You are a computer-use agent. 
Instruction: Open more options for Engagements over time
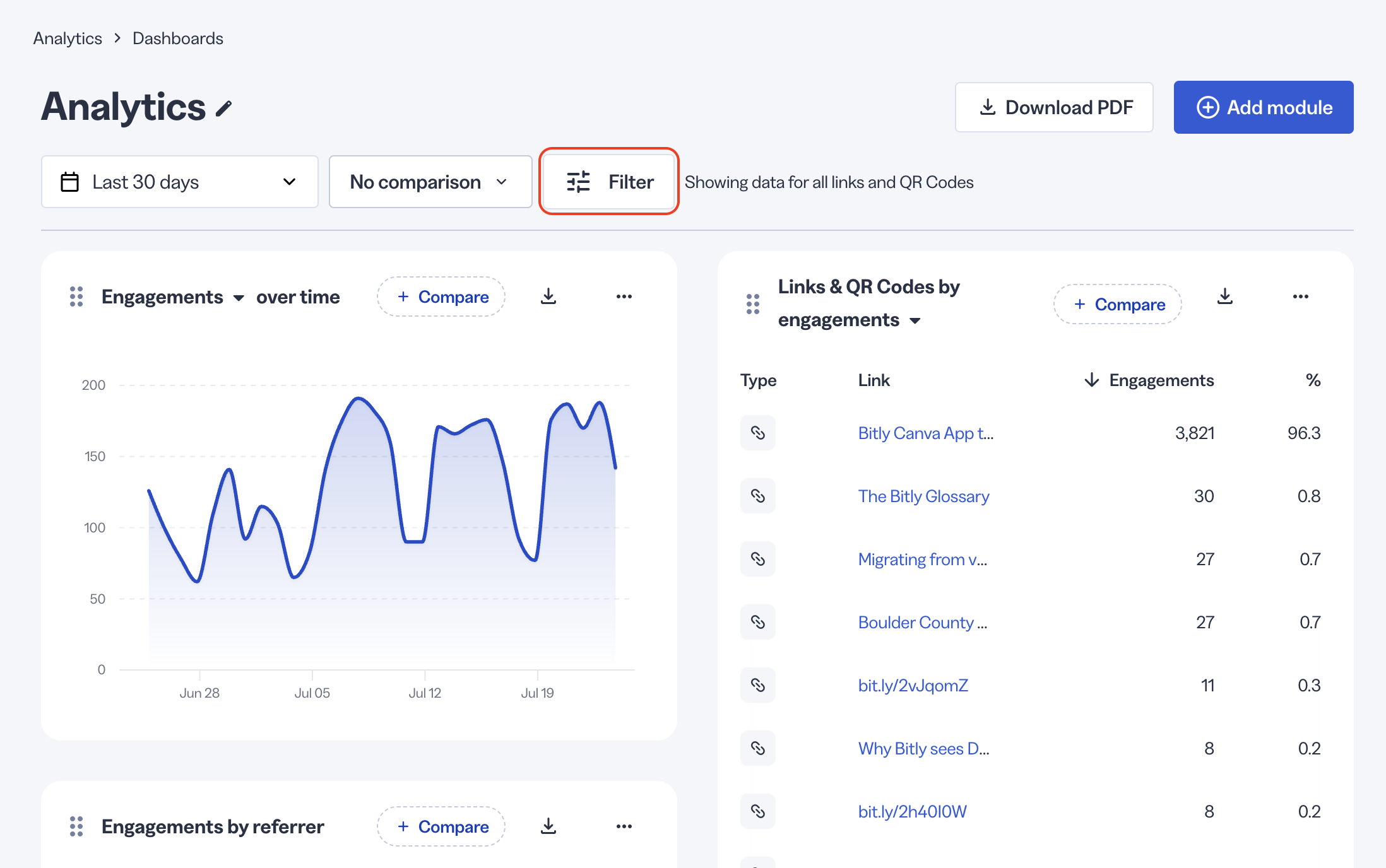click(x=624, y=296)
